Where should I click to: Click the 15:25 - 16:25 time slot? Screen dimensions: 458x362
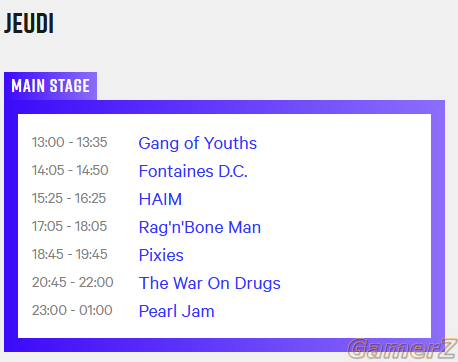coord(69,198)
